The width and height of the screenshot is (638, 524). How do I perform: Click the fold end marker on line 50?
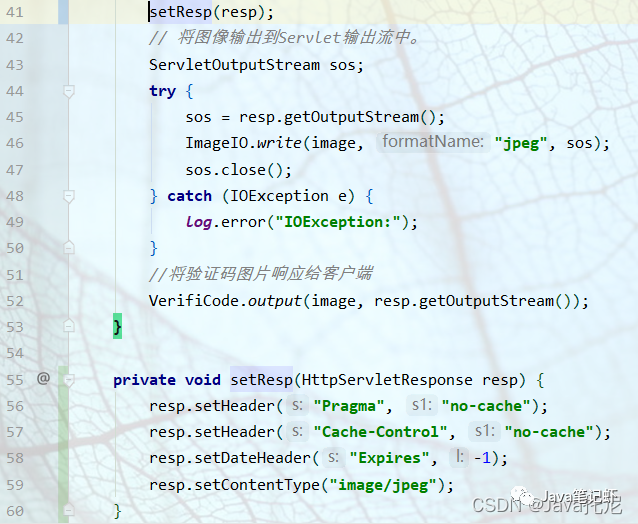coord(69,248)
